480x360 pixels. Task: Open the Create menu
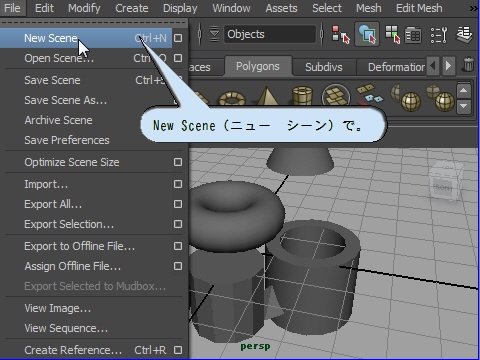[132, 8]
